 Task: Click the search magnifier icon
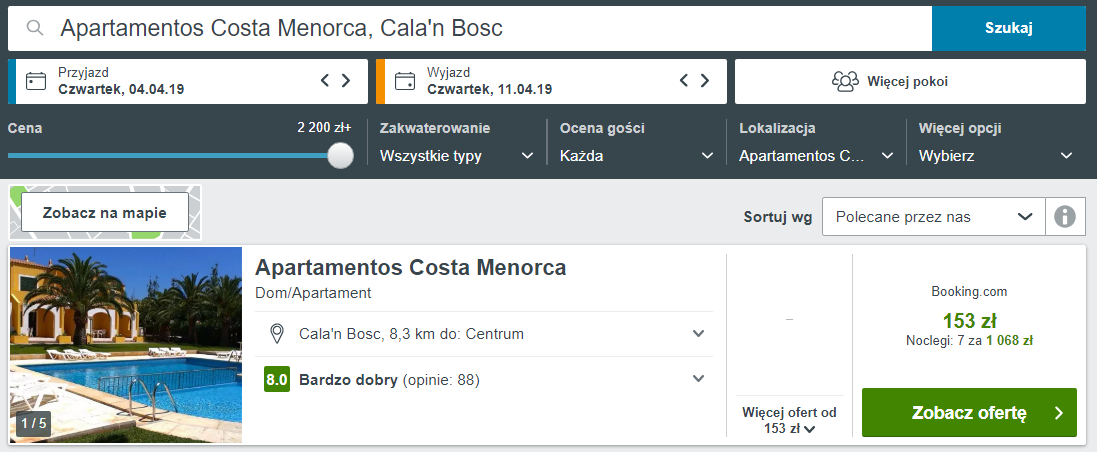pyautogui.click(x=35, y=28)
